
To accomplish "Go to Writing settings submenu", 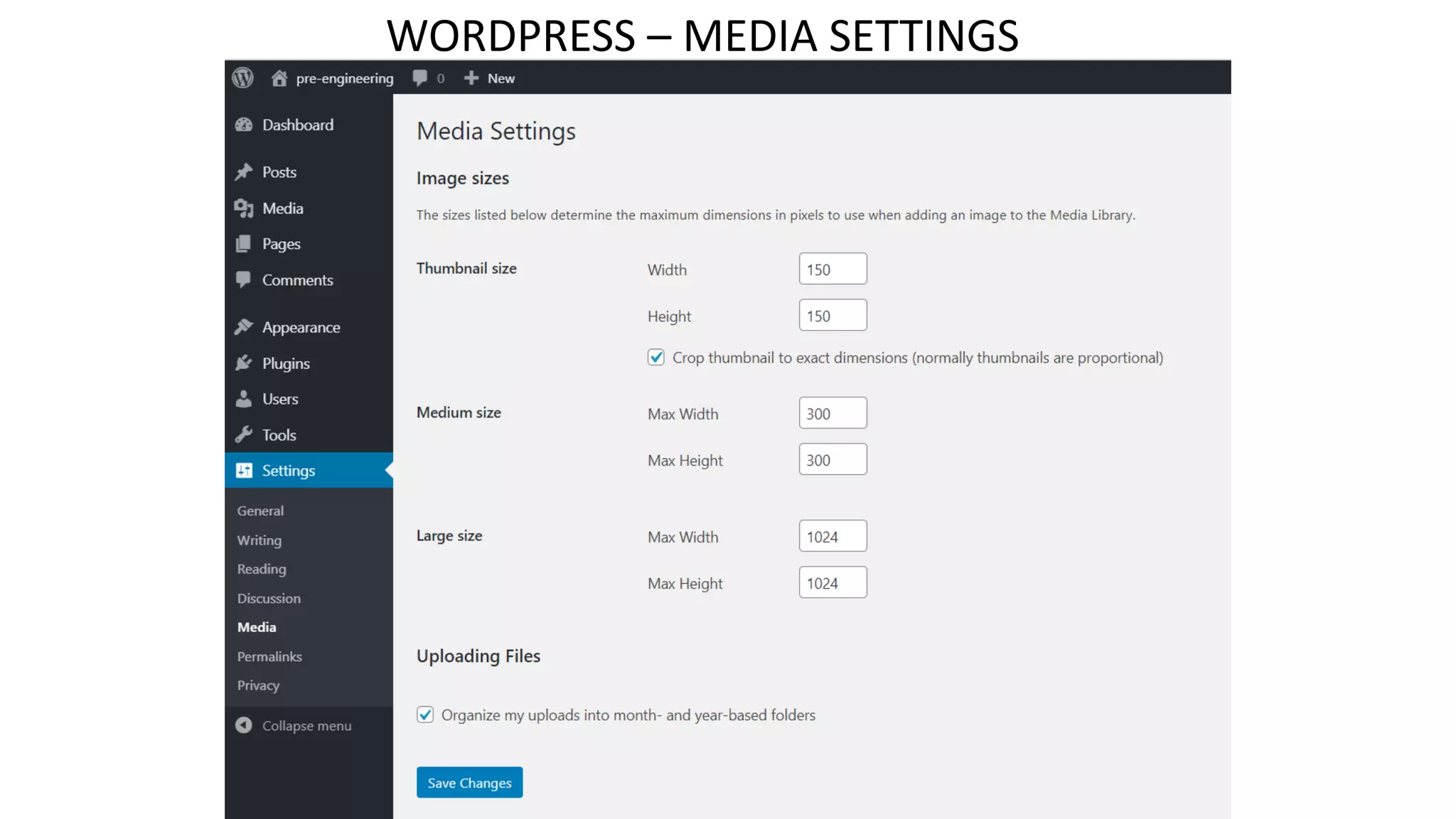I will [259, 540].
